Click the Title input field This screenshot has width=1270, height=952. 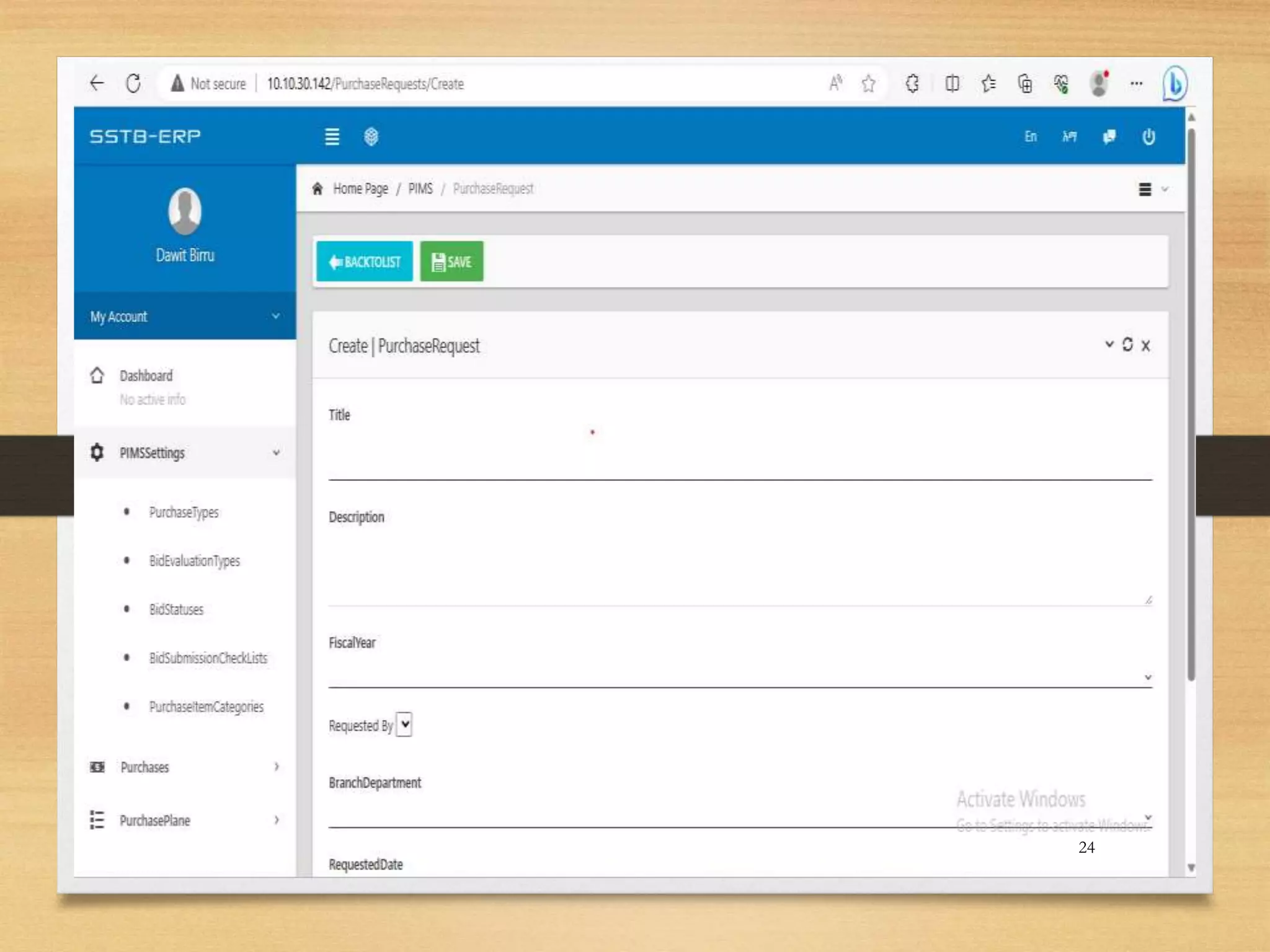pos(739,465)
